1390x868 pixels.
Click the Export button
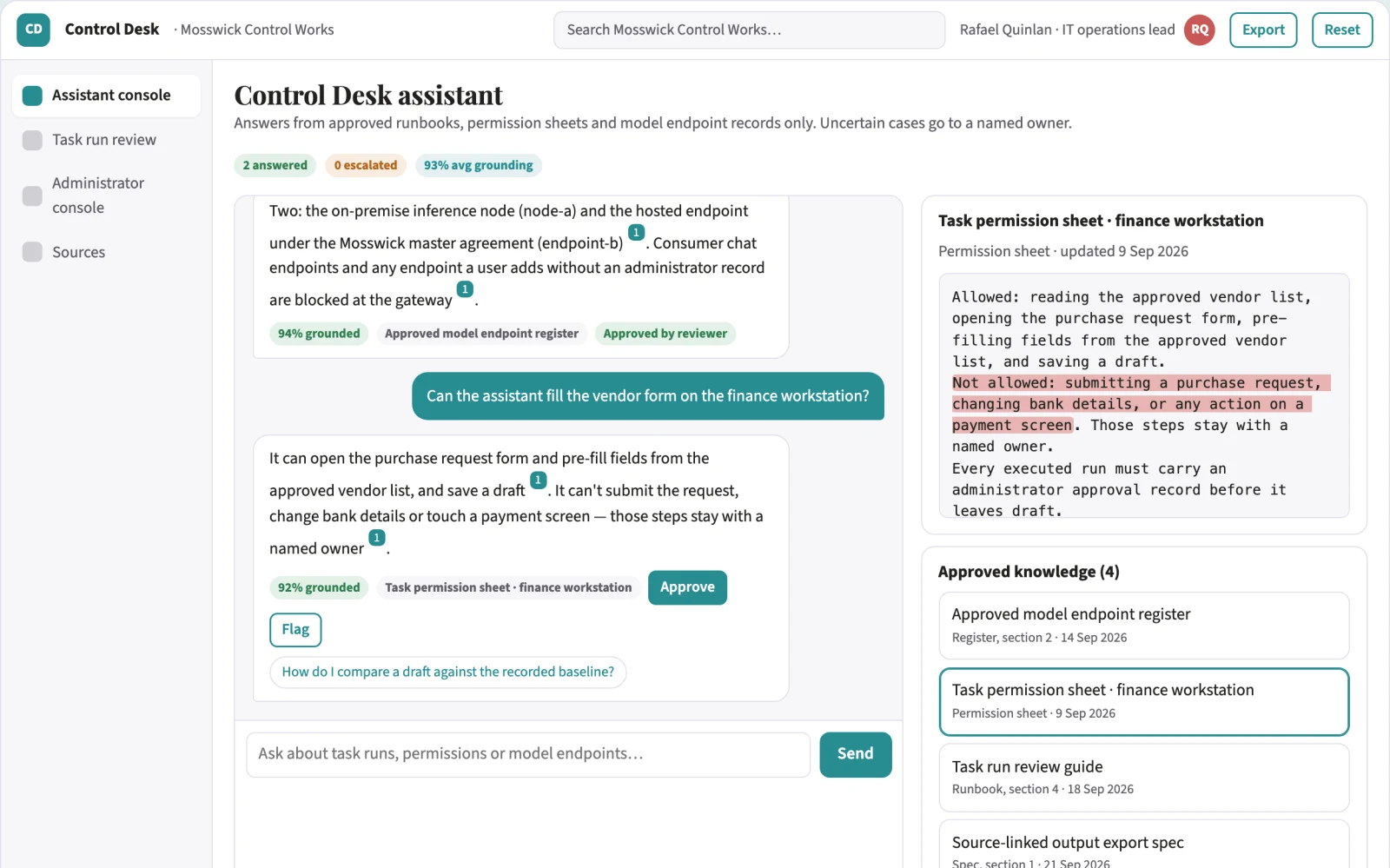point(1263,30)
